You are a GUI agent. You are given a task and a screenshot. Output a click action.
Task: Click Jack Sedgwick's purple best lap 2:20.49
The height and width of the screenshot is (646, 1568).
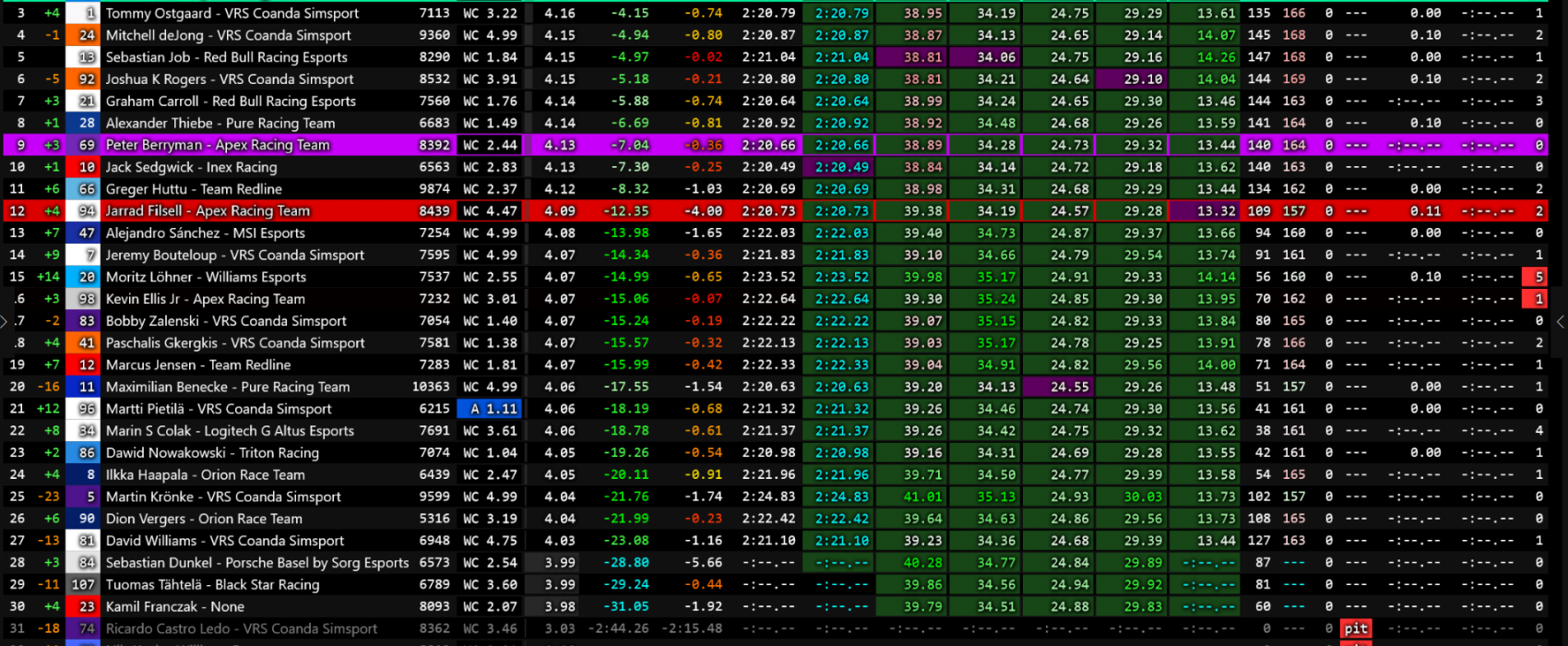[837, 167]
